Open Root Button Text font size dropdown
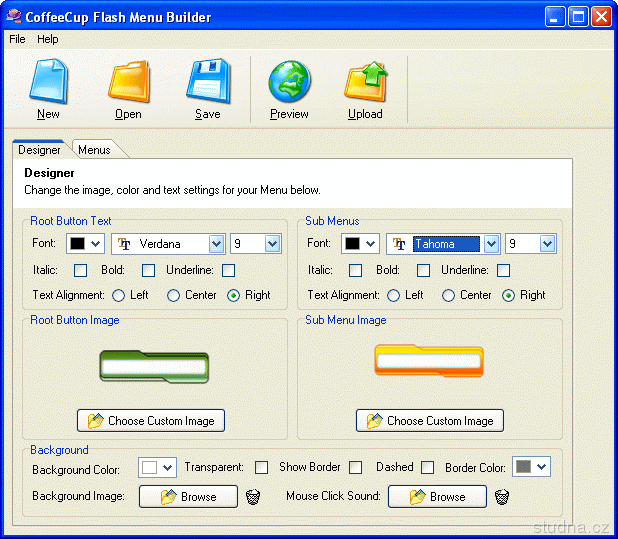This screenshot has width=618, height=539. (272, 244)
